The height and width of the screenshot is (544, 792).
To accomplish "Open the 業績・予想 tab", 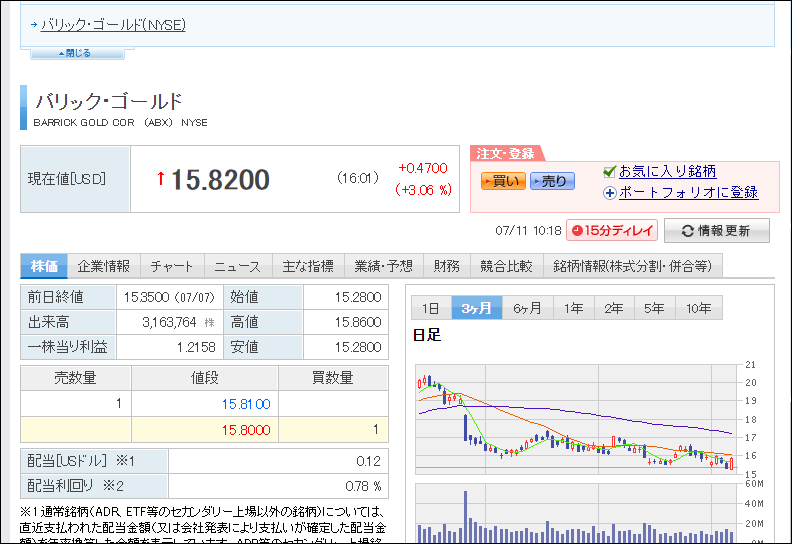I will [x=383, y=266].
